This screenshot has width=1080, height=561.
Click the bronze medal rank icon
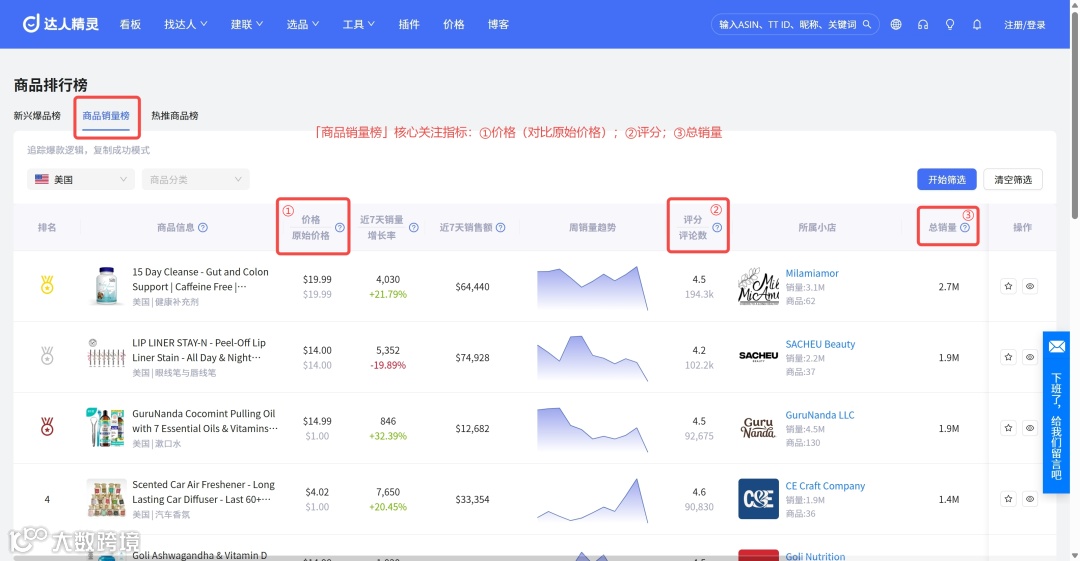47,427
